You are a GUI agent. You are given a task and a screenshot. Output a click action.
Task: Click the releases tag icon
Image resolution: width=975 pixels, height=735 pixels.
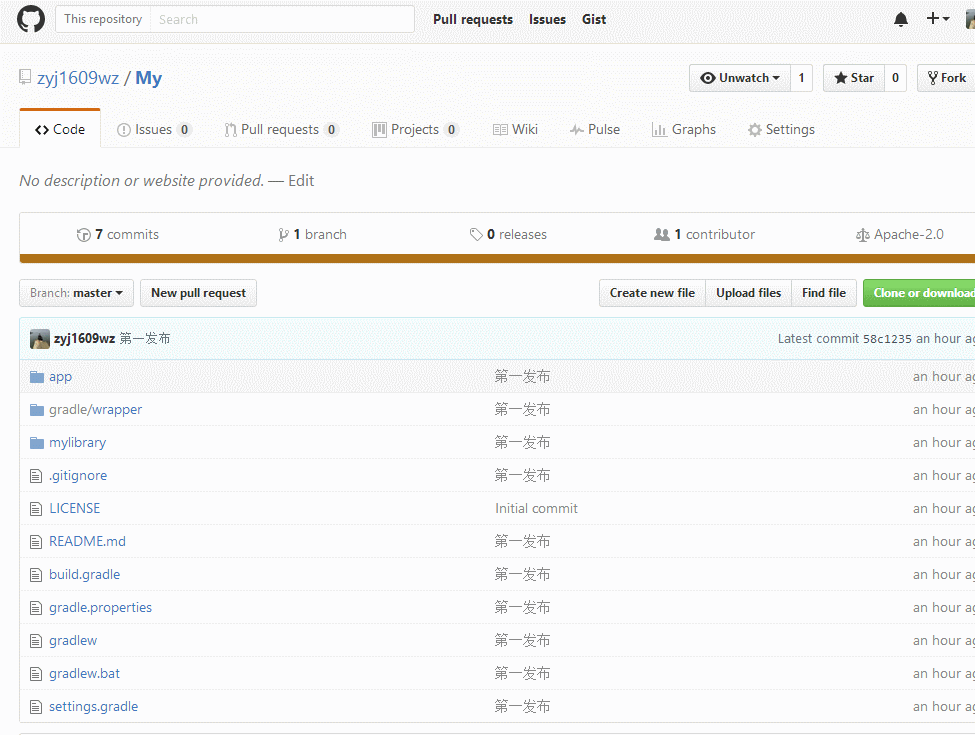click(x=476, y=235)
